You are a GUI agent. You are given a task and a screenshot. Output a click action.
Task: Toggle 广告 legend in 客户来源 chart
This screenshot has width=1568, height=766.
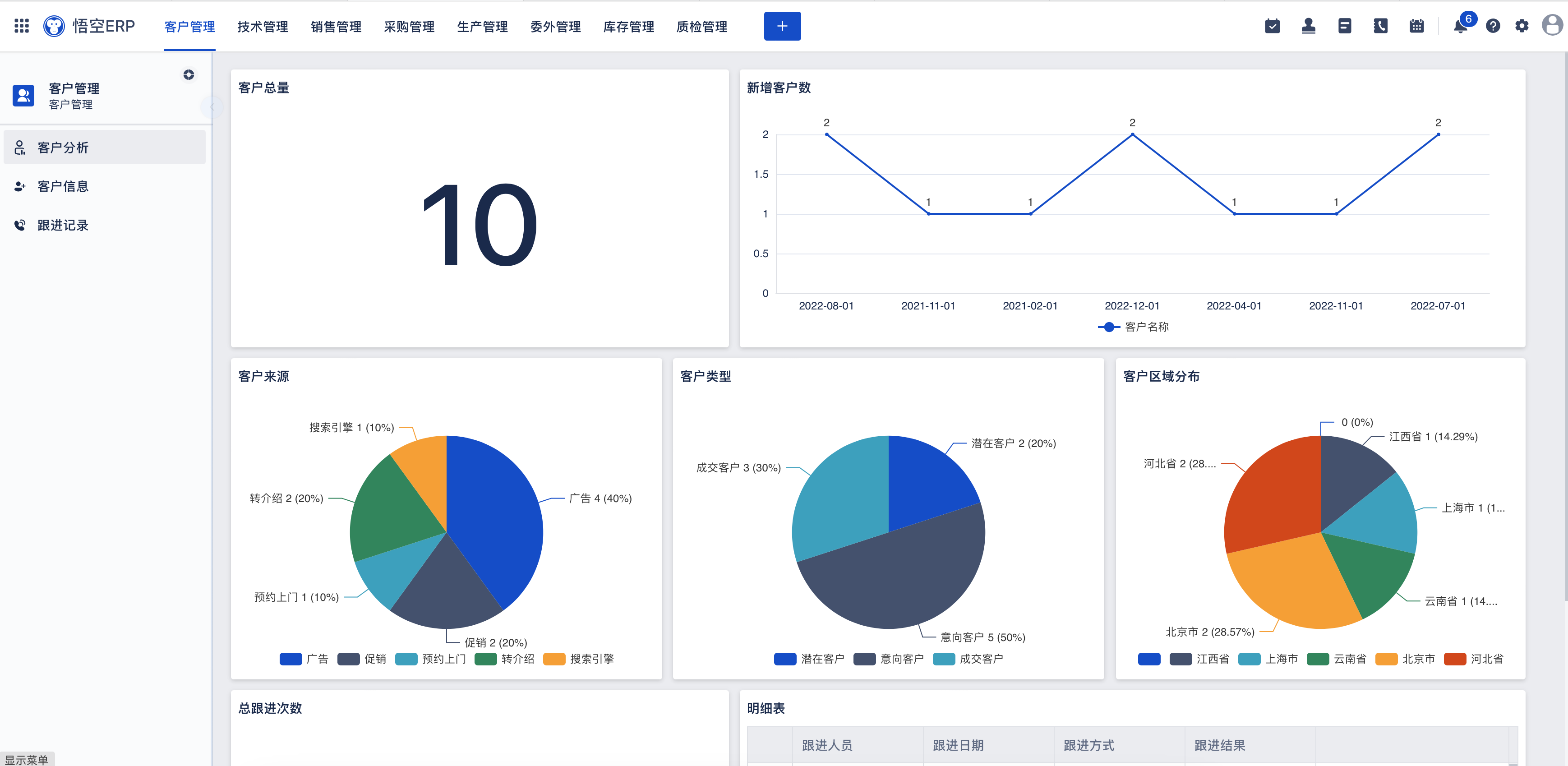(304, 659)
